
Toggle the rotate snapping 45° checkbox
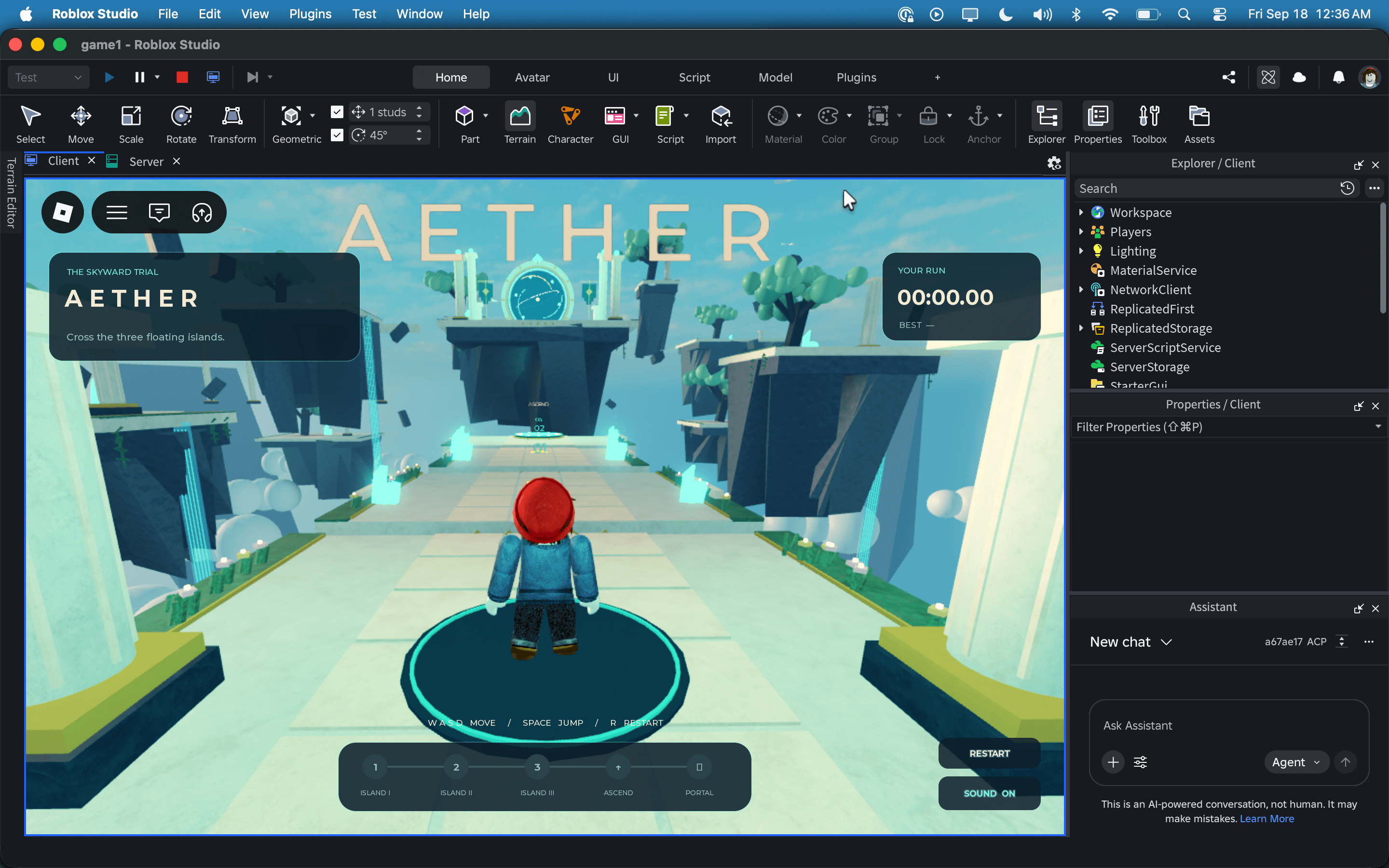pyautogui.click(x=337, y=135)
